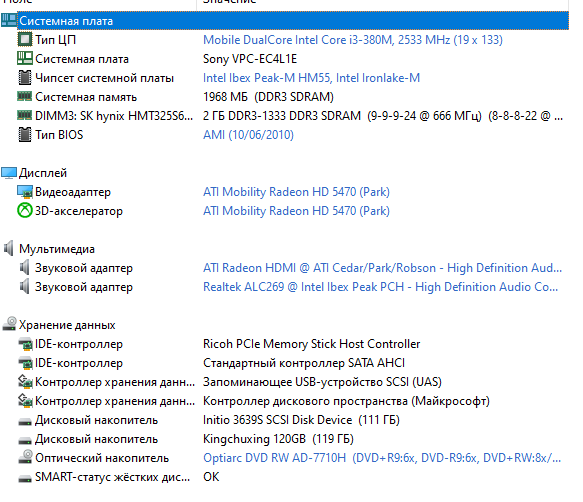Image resolution: width=583 pixels, height=502 pixels.
Task: Click storage controller icon in USB SCSI (UAS) row
Action: [x=25, y=382]
